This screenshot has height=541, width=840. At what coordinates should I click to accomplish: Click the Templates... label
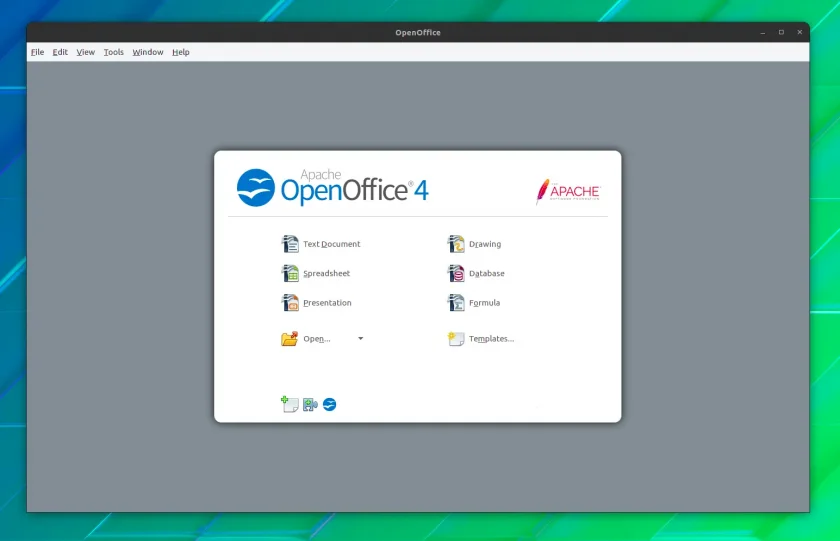491,339
